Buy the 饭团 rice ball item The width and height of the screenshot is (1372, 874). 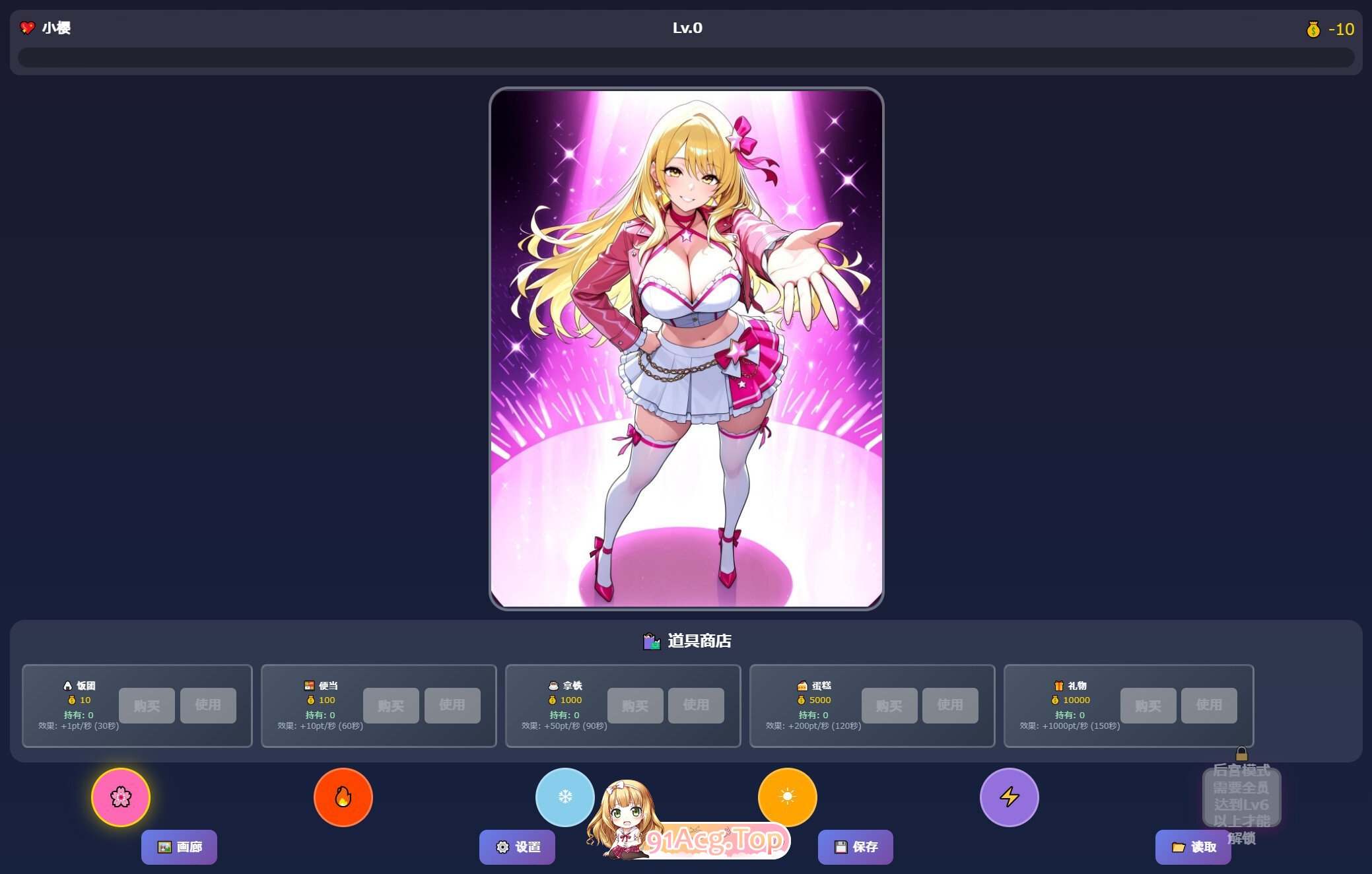coord(147,706)
